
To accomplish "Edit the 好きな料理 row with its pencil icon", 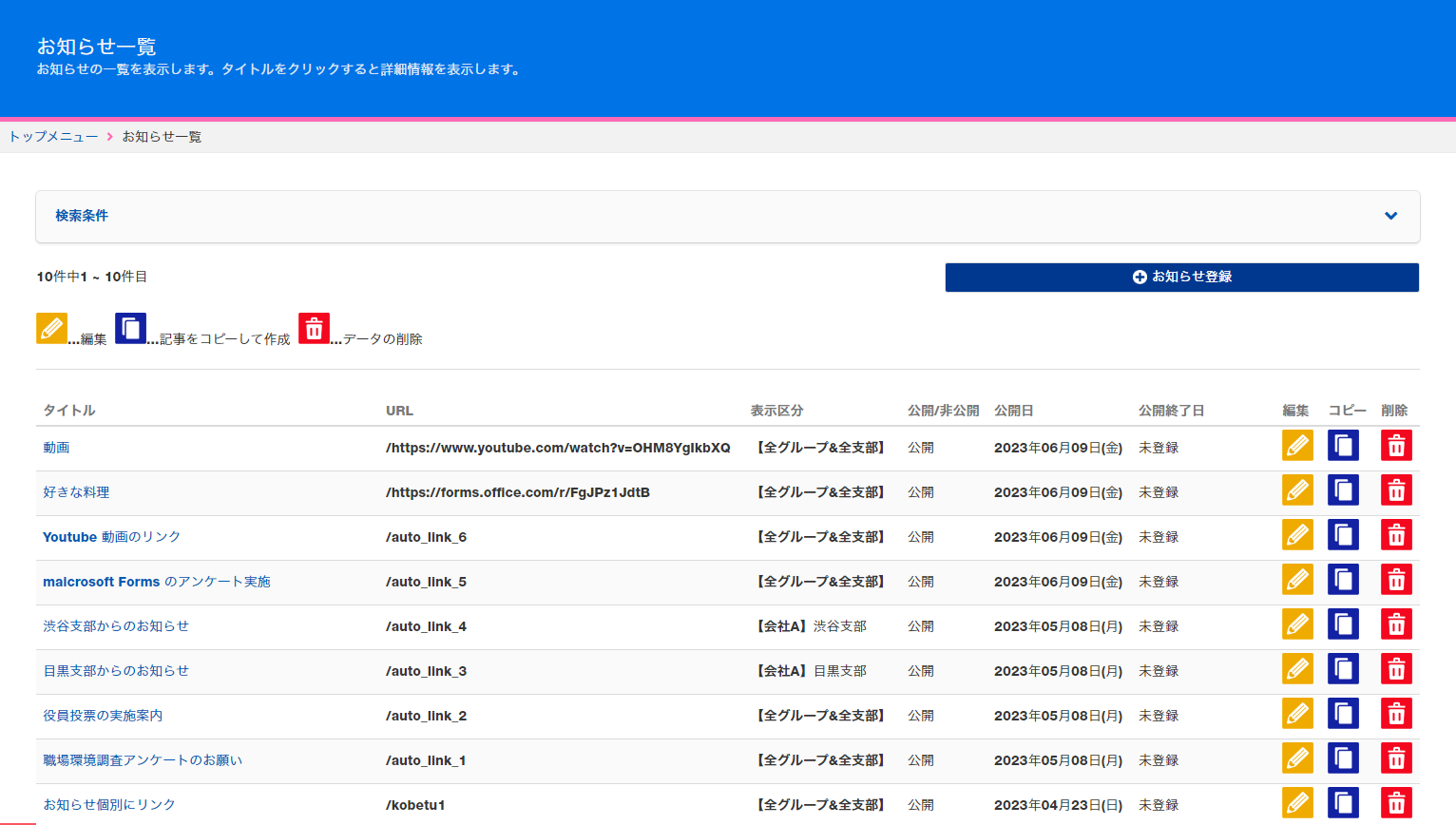I will click(1297, 490).
